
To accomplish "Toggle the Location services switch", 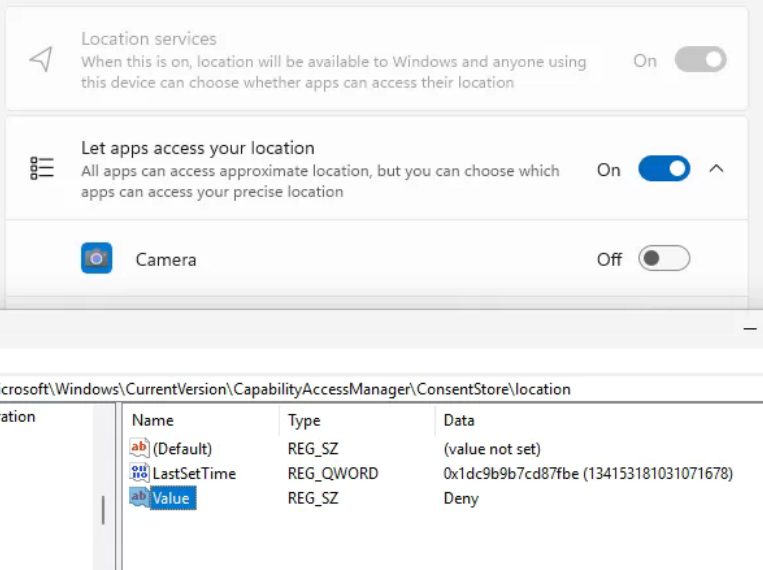I will (699, 60).
